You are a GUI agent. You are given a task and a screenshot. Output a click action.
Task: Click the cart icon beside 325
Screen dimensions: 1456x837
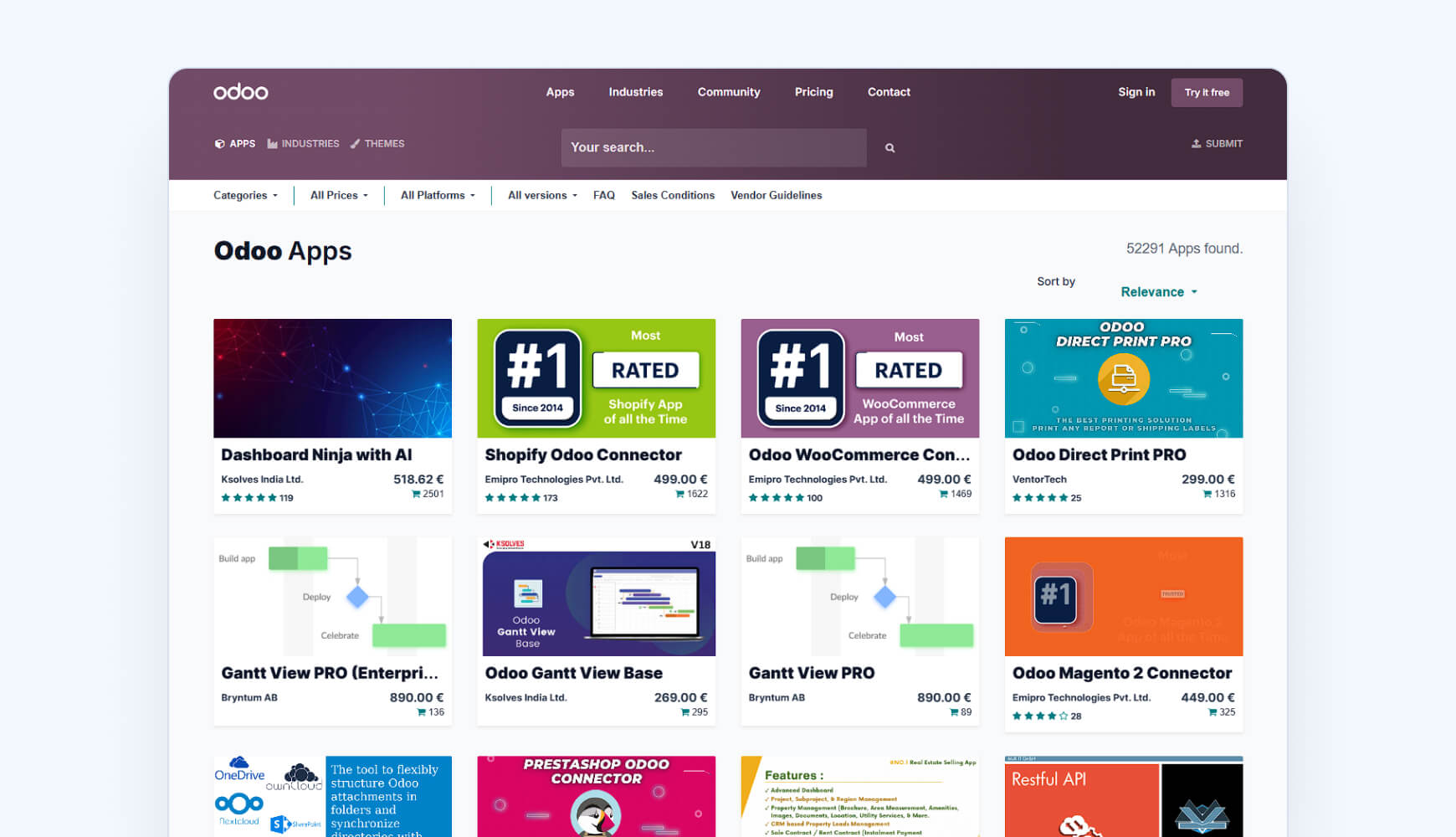[x=1212, y=712]
